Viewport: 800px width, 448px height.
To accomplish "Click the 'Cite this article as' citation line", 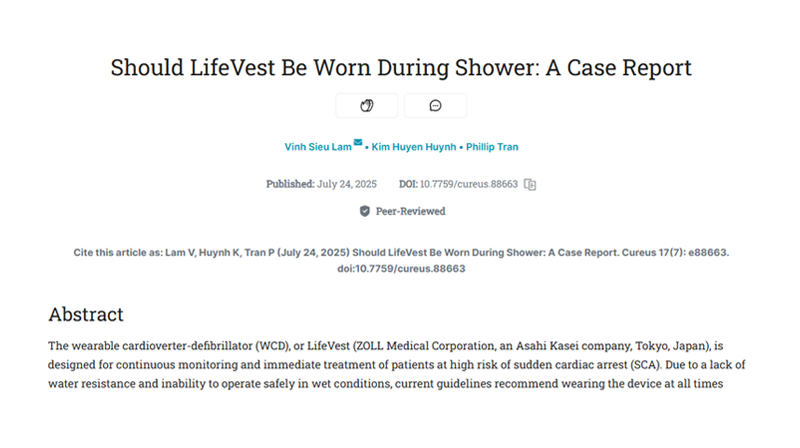I will coord(401,253).
